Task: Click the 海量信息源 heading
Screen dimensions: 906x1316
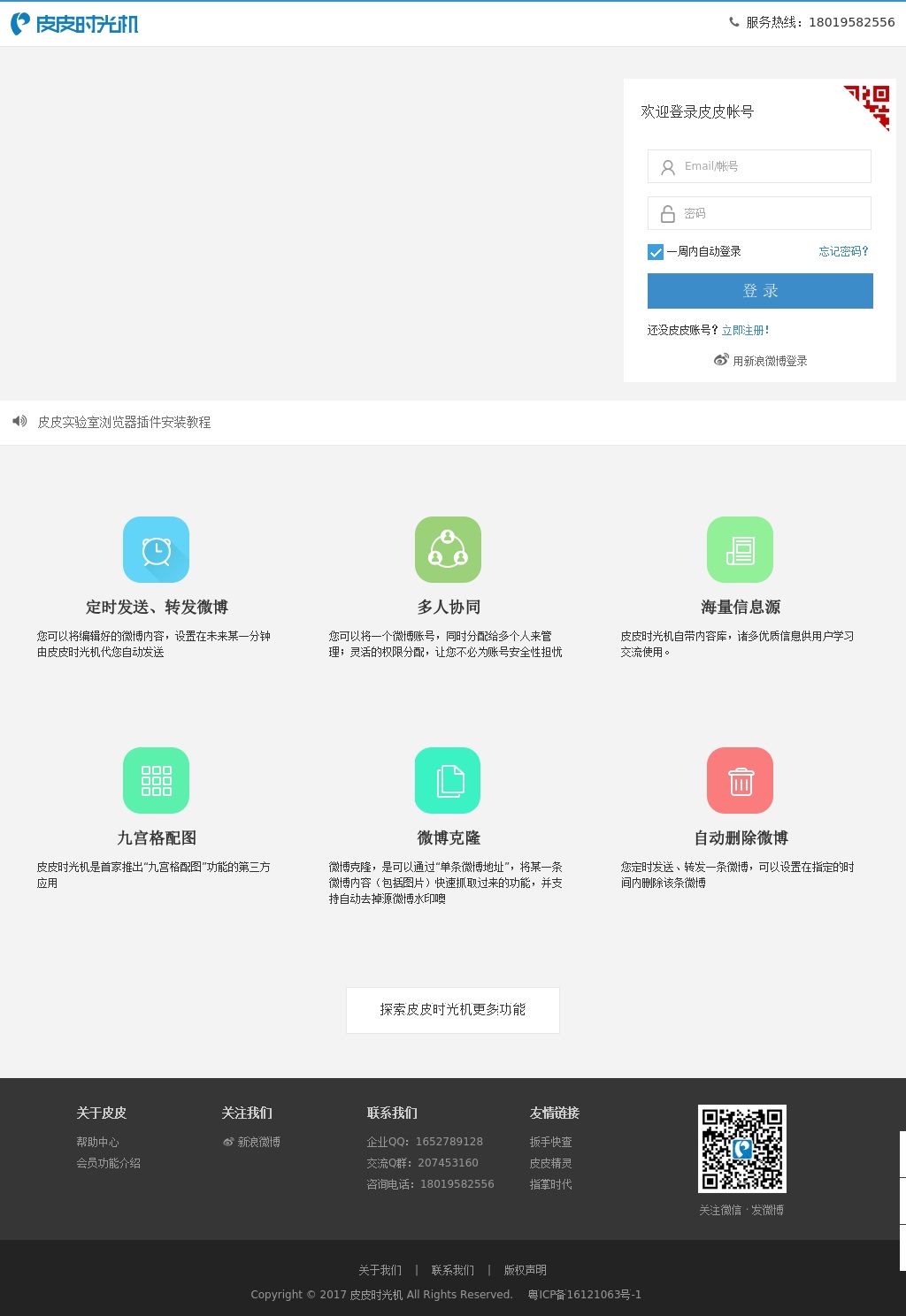Action: click(741, 607)
